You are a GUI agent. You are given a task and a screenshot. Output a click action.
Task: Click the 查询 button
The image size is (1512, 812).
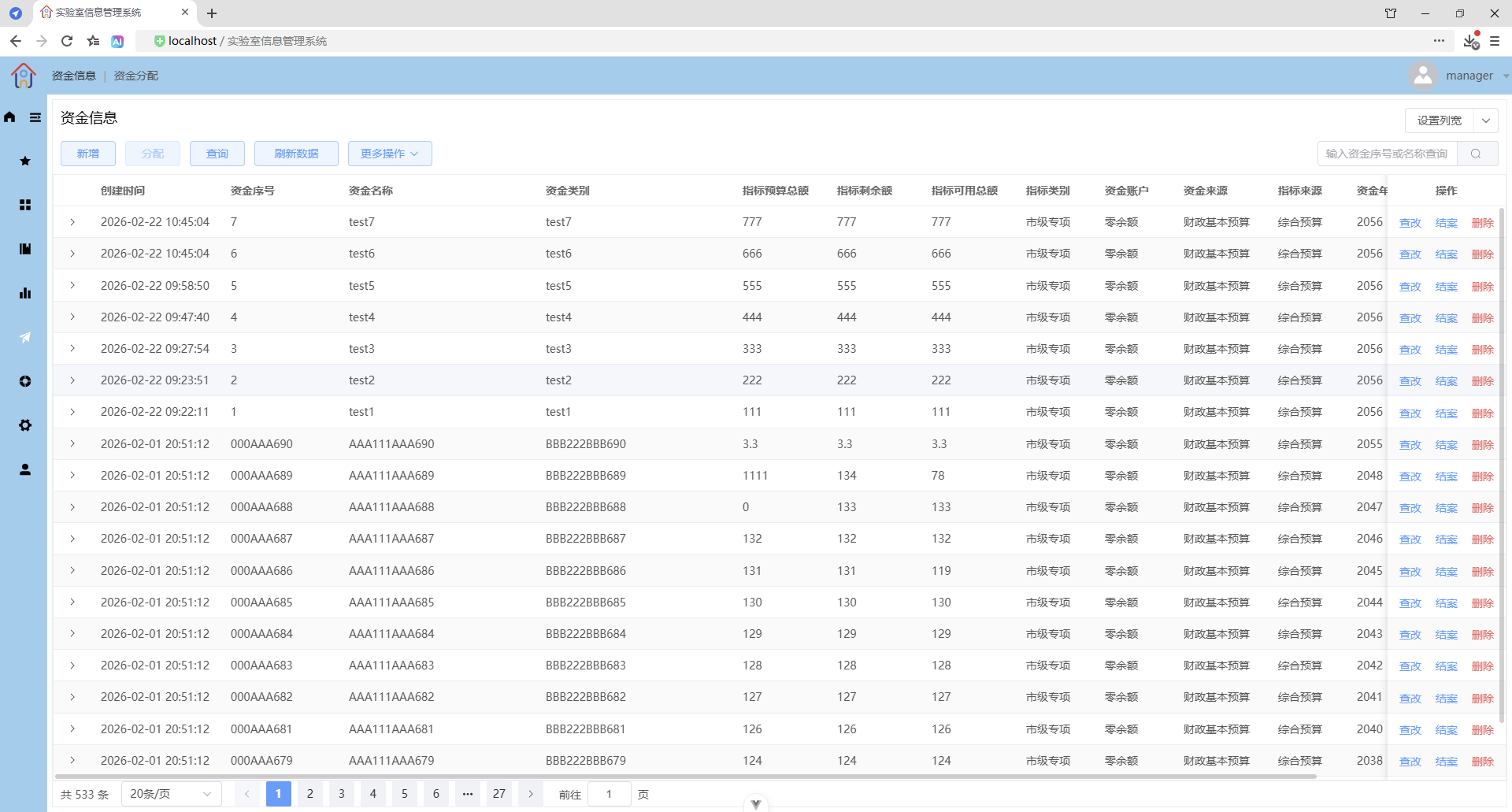(217, 154)
